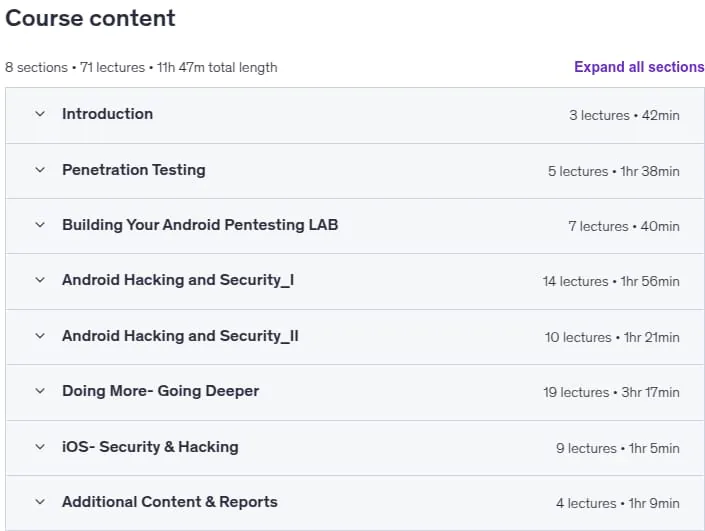Click chevron beside Building Your Android Pentesting LAB
The image size is (705, 531).
(40, 225)
